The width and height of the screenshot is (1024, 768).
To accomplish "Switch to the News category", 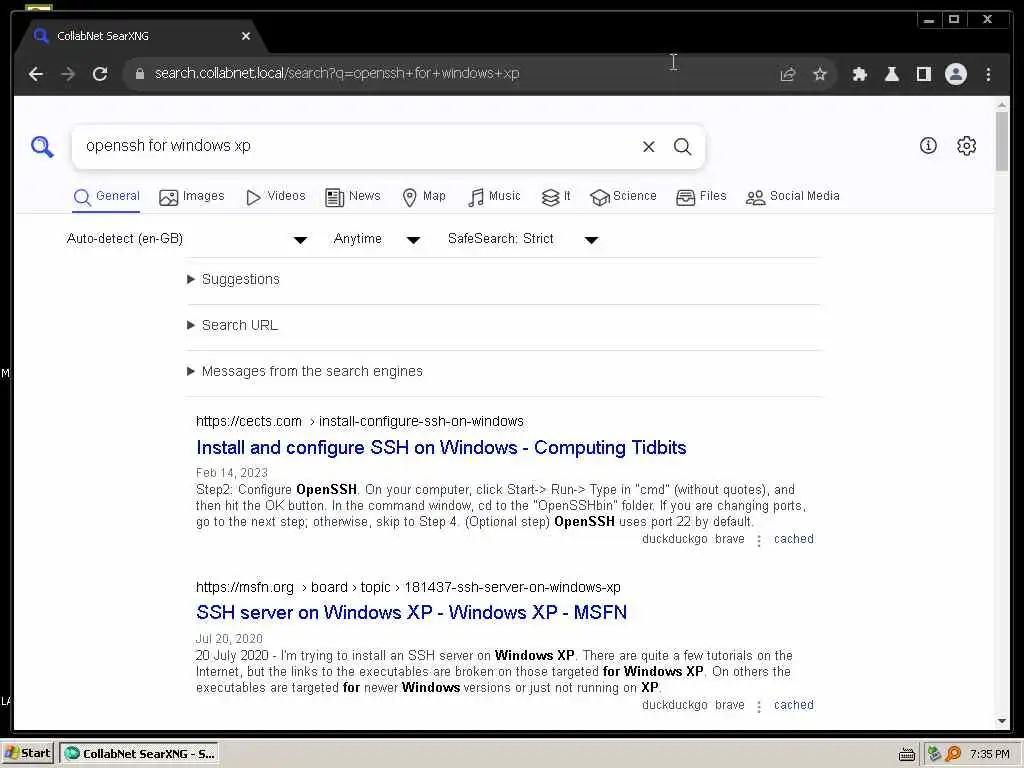I will [353, 197].
